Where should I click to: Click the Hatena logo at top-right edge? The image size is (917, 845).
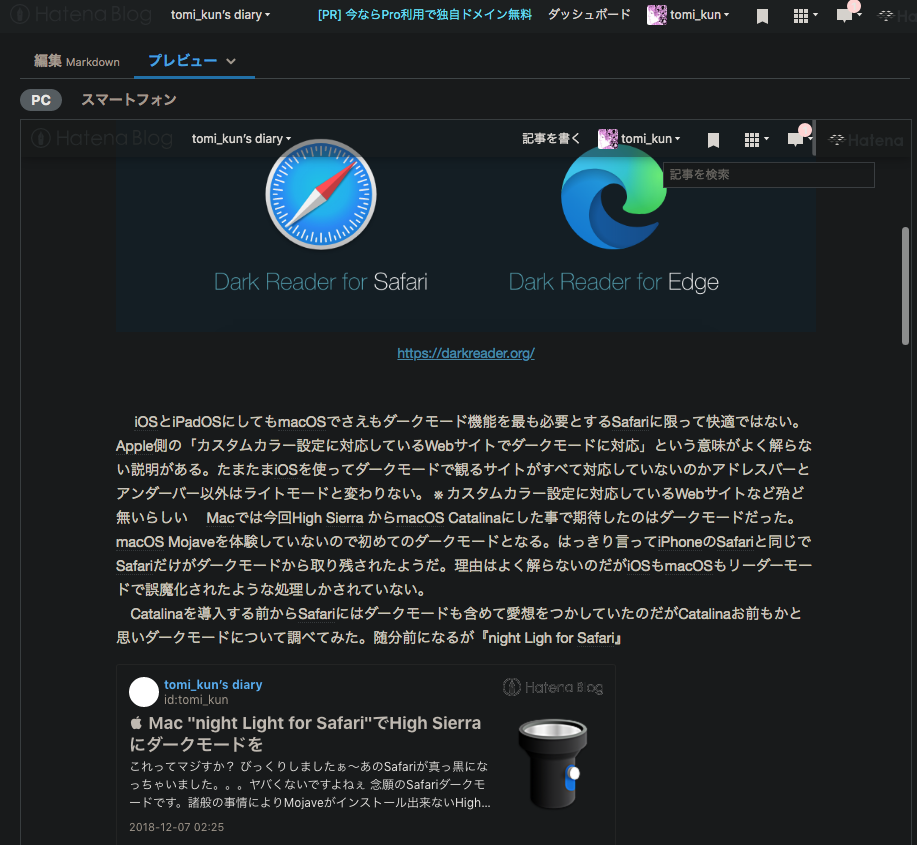coord(897,16)
